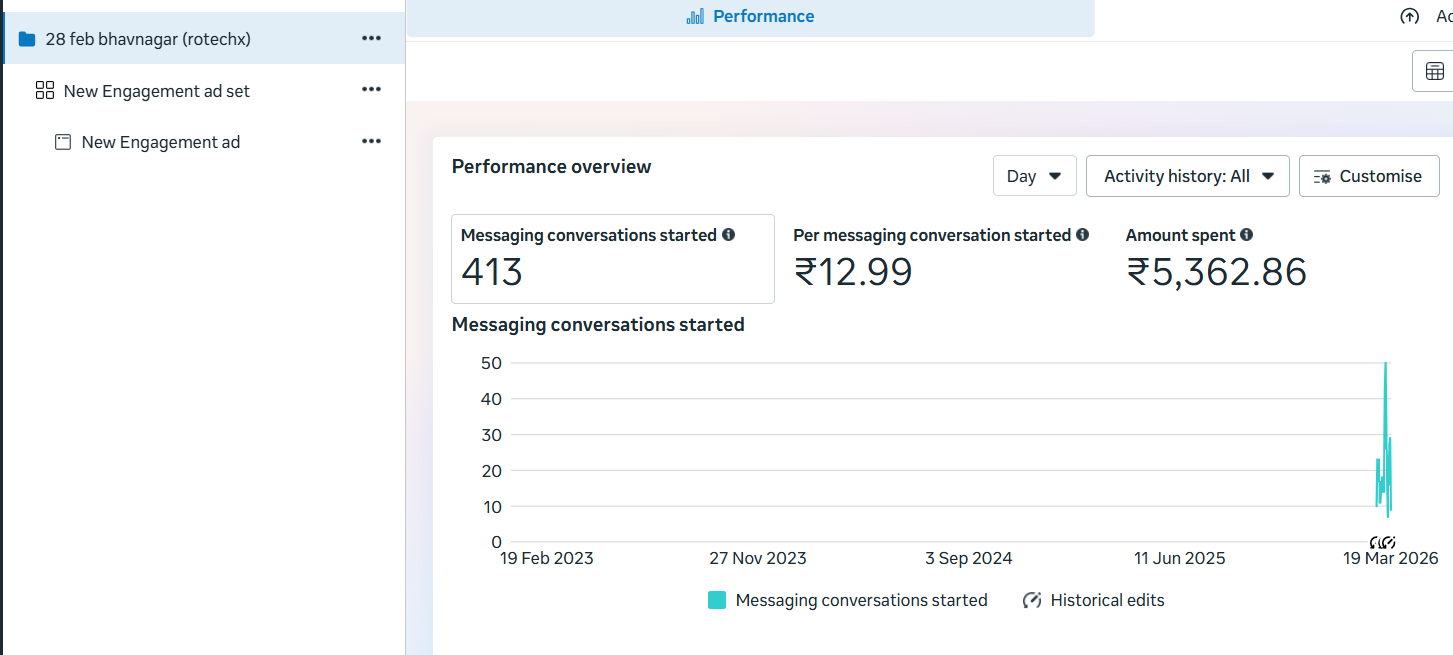Viewport: 1453px width, 655px height.
Task: Select the Messaging conversations started metric card
Action: (x=613, y=259)
